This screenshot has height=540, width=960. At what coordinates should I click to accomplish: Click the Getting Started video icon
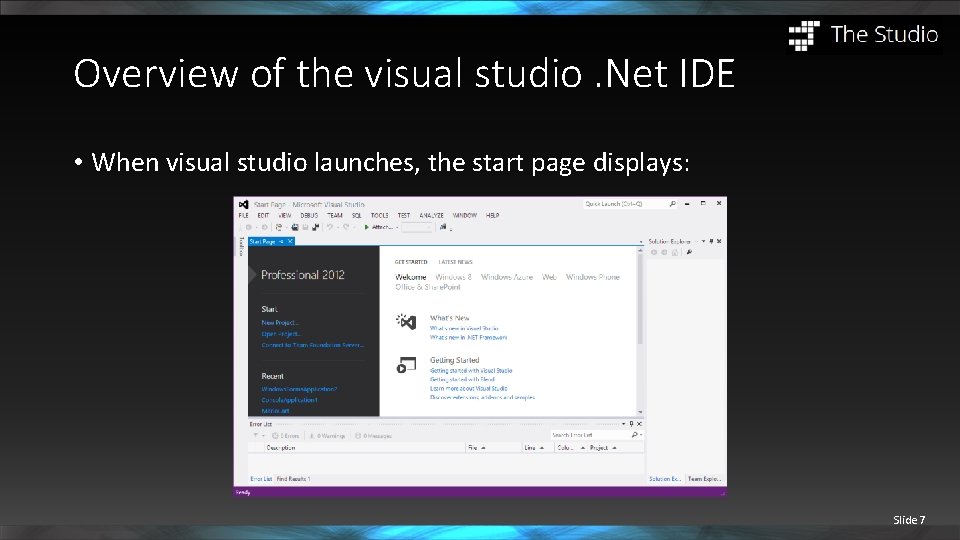(x=406, y=365)
